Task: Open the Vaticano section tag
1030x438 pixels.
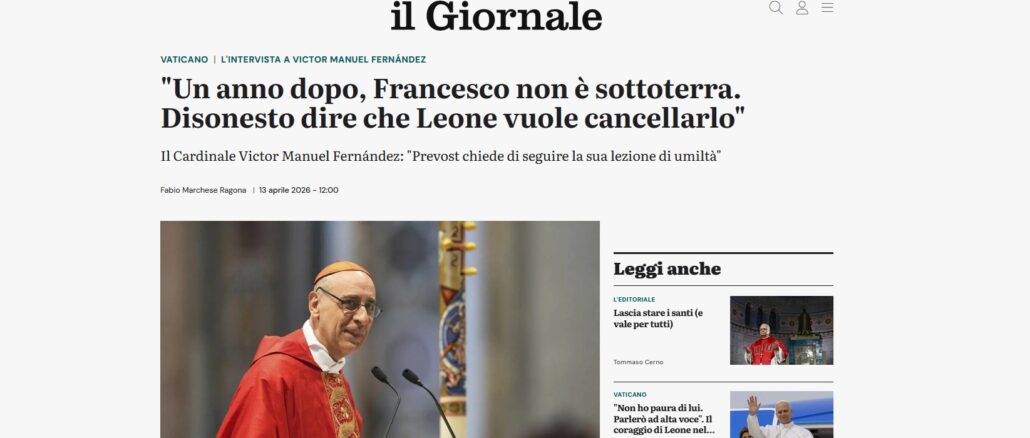Action: [x=184, y=59]
